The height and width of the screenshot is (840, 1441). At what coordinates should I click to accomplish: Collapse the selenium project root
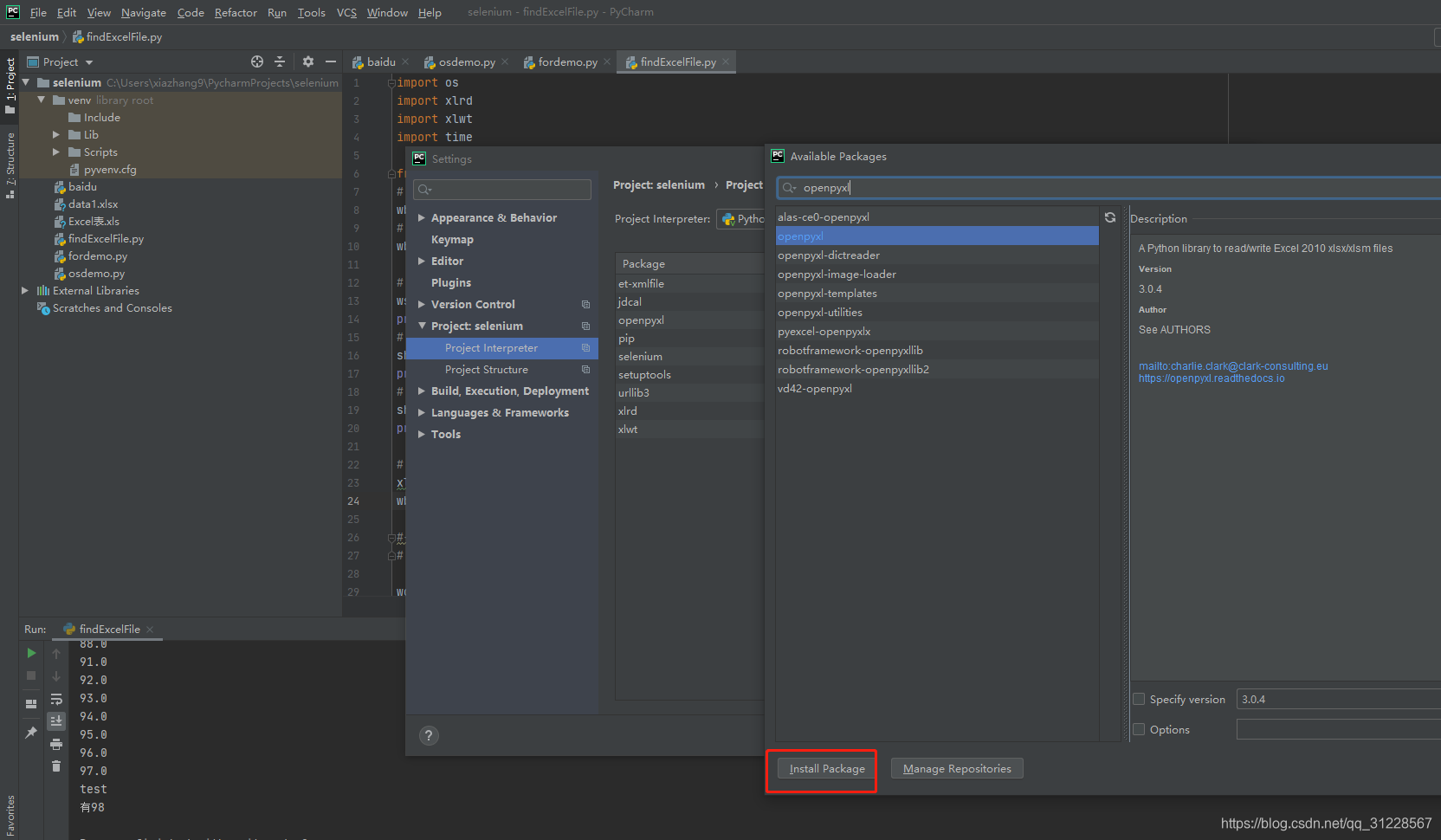point(26,82)
